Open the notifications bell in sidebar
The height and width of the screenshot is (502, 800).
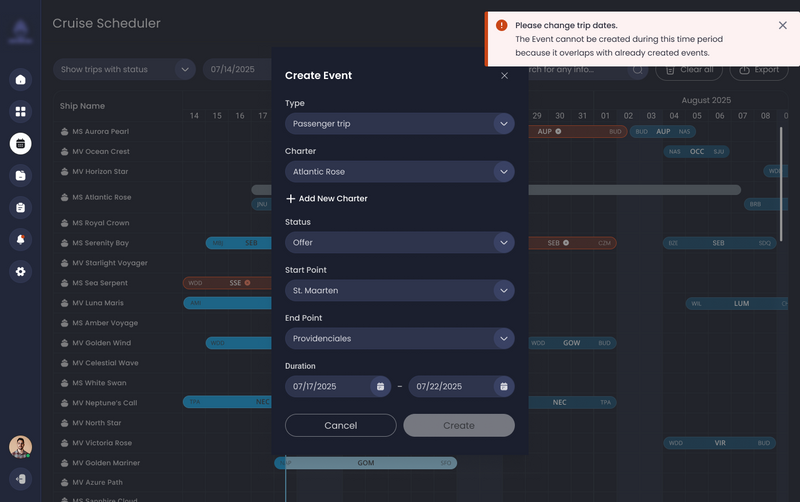pyautogui.click(x=20, y=239)
